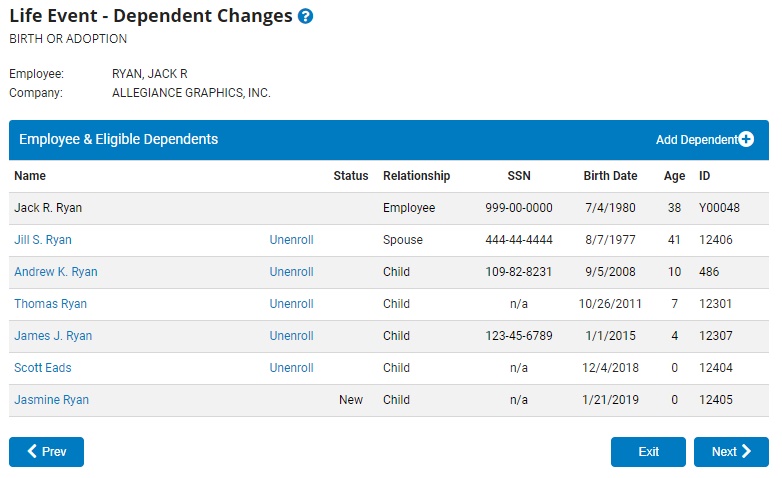
Task: Click the Birth Date column header
Action: [x=610, y=176]
